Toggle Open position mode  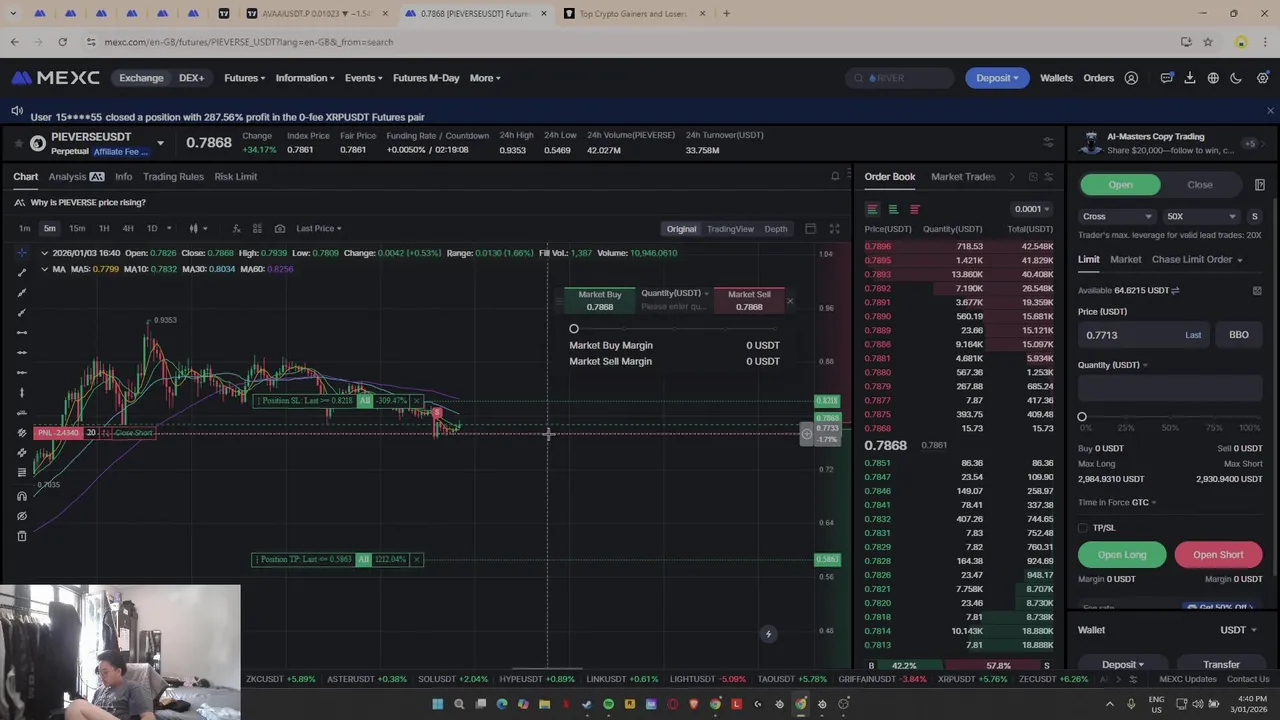coord(1120,185)
